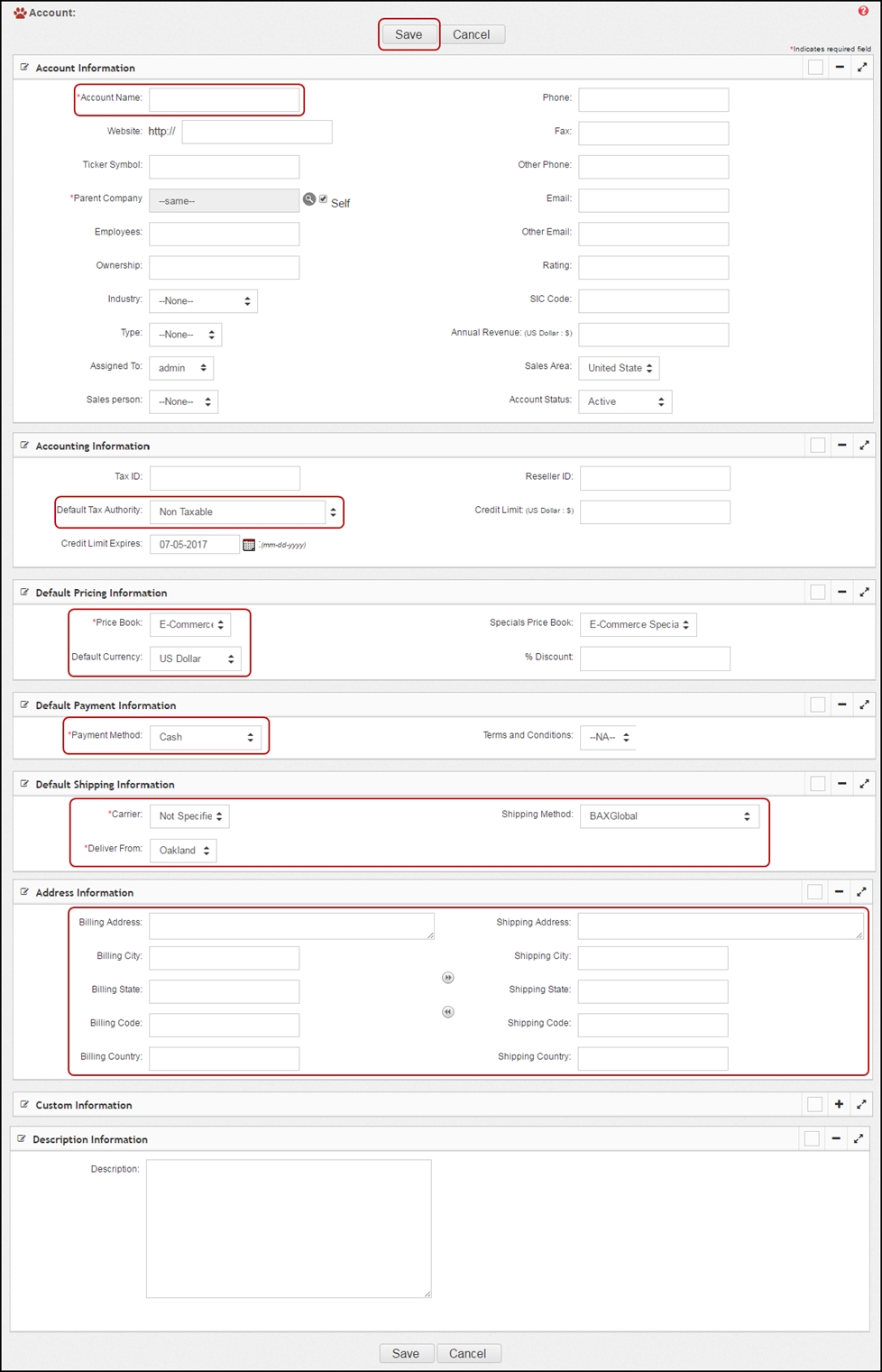This screenshot has width=882, height=1372.
Task: Copy shipping address to billing using left arrow icon
Action: tap(448, 1012)
